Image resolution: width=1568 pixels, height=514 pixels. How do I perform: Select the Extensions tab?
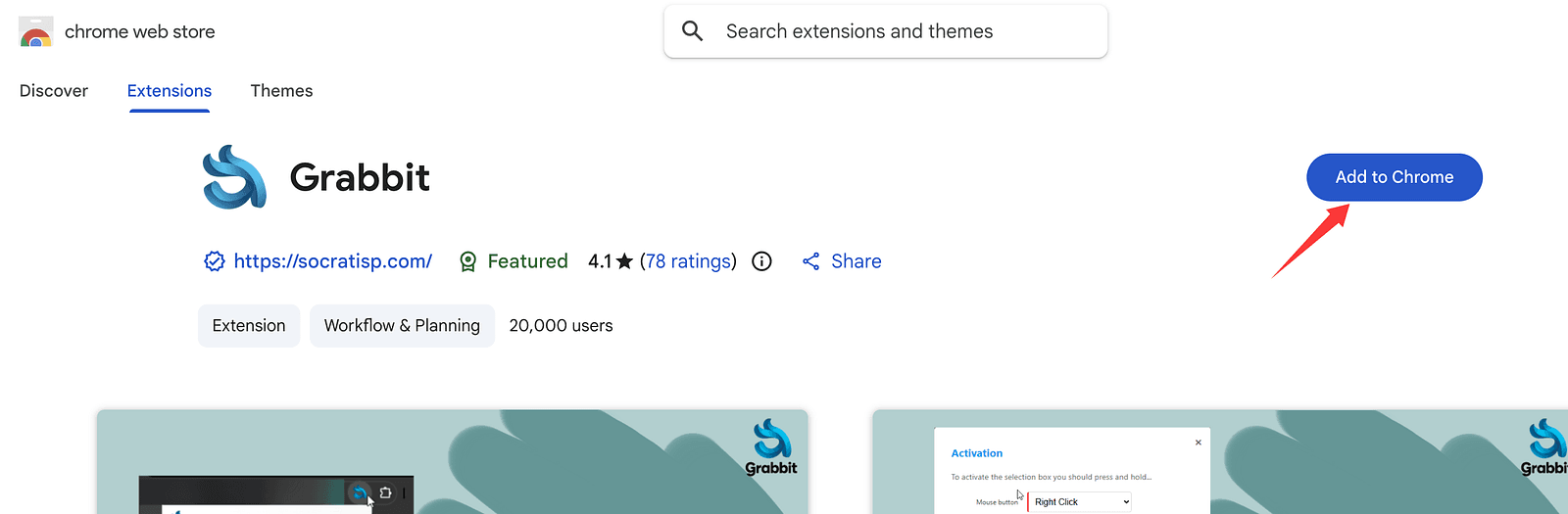(170, 91)
